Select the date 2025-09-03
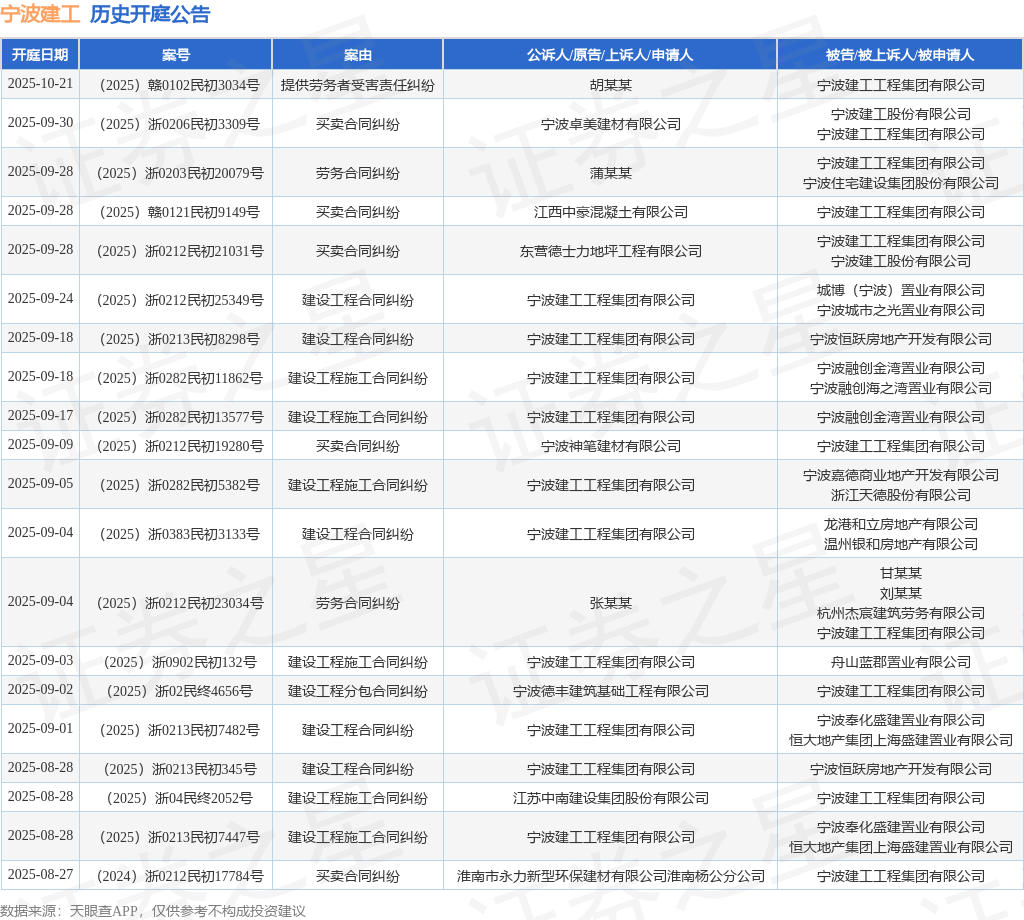 pos(40,661)
